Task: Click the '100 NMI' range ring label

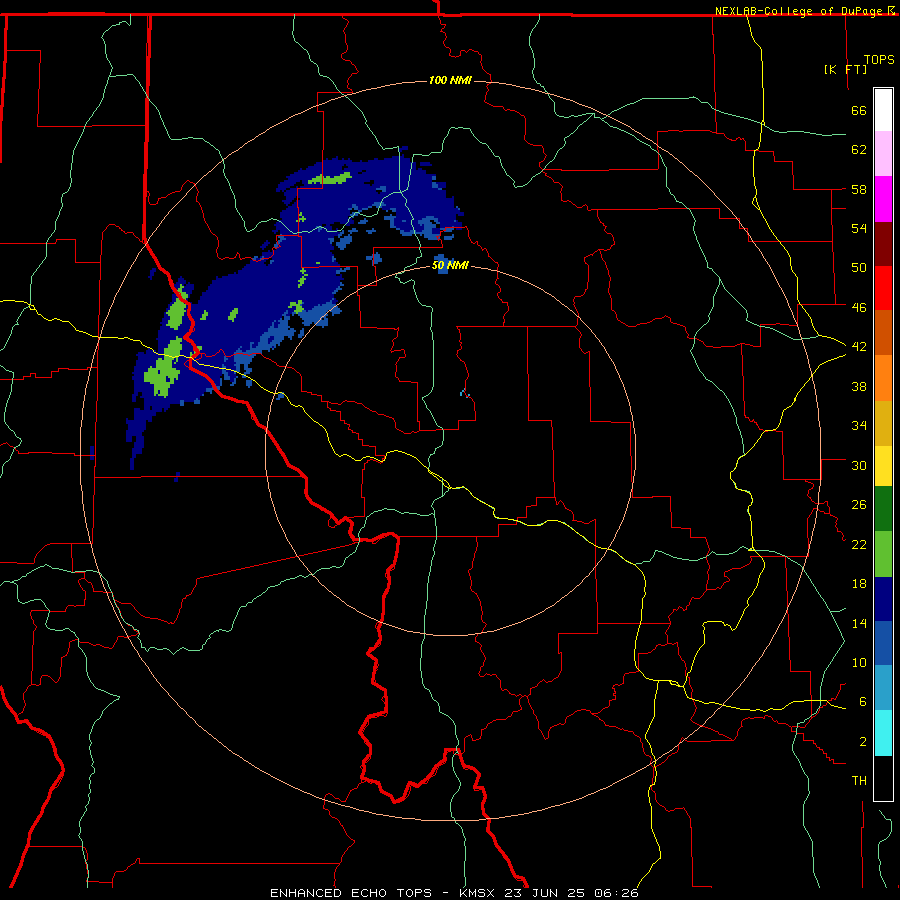Action: point(450,80)
